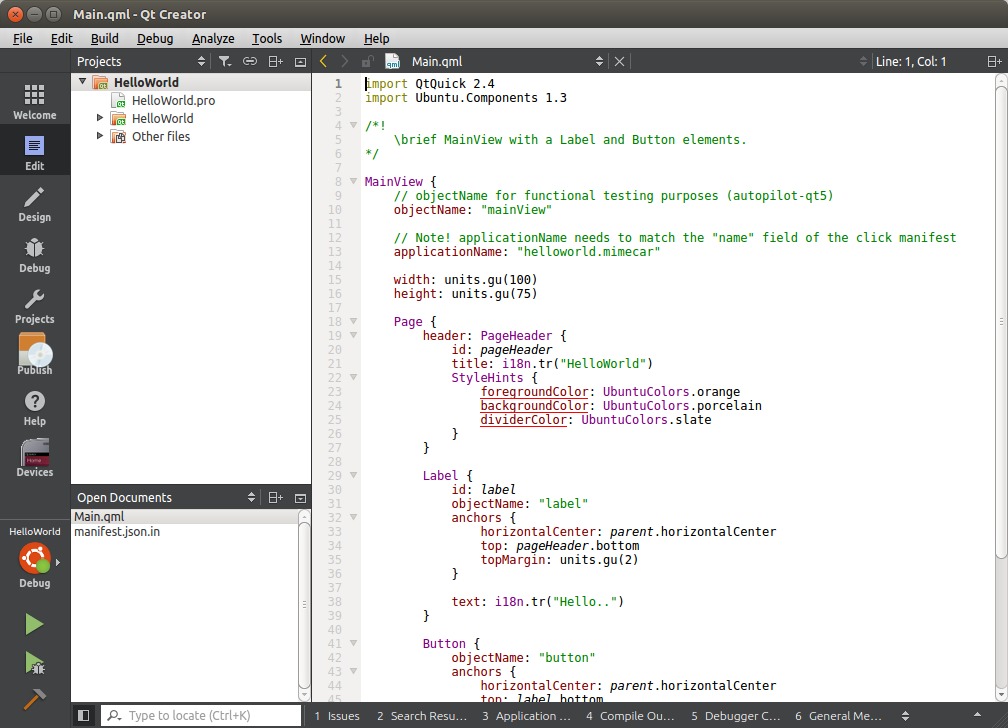Toggle synchronize with editor link icon

pyautogui.click(x=249, y=61)
